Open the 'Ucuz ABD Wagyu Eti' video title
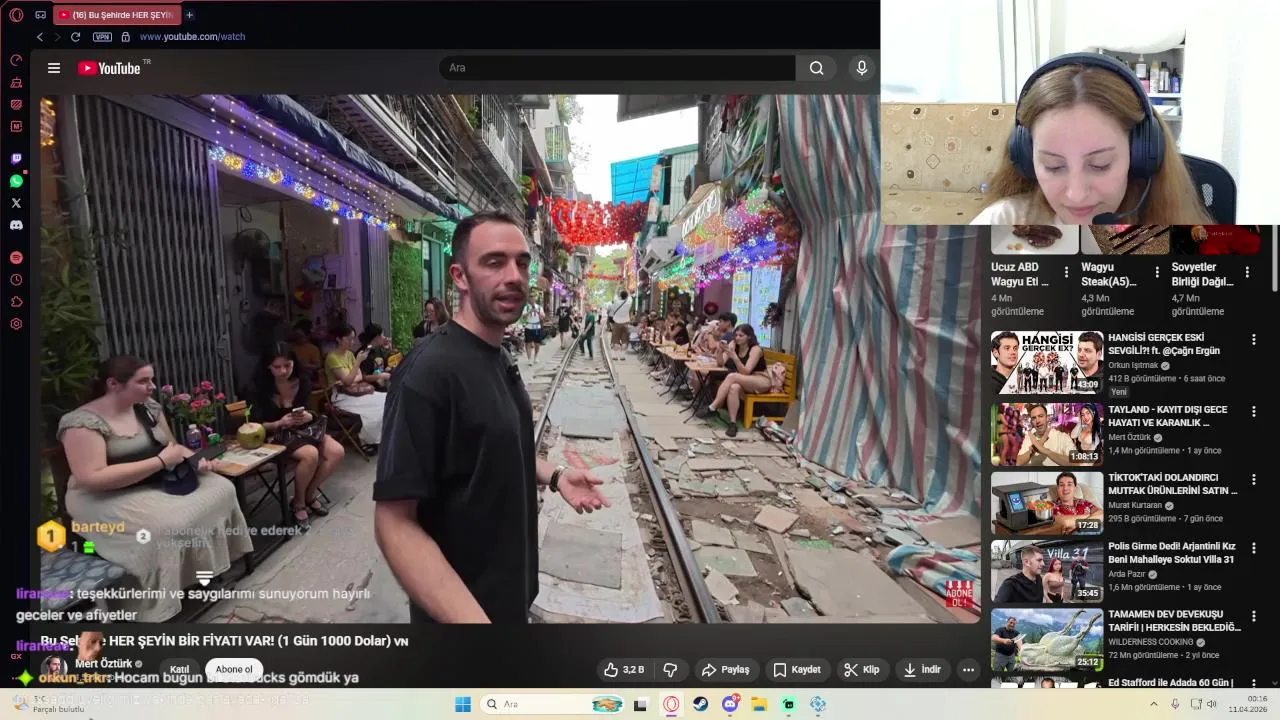Image resolution: width=1280 pixels, height=720 pixels. [x=1020, y=274]
